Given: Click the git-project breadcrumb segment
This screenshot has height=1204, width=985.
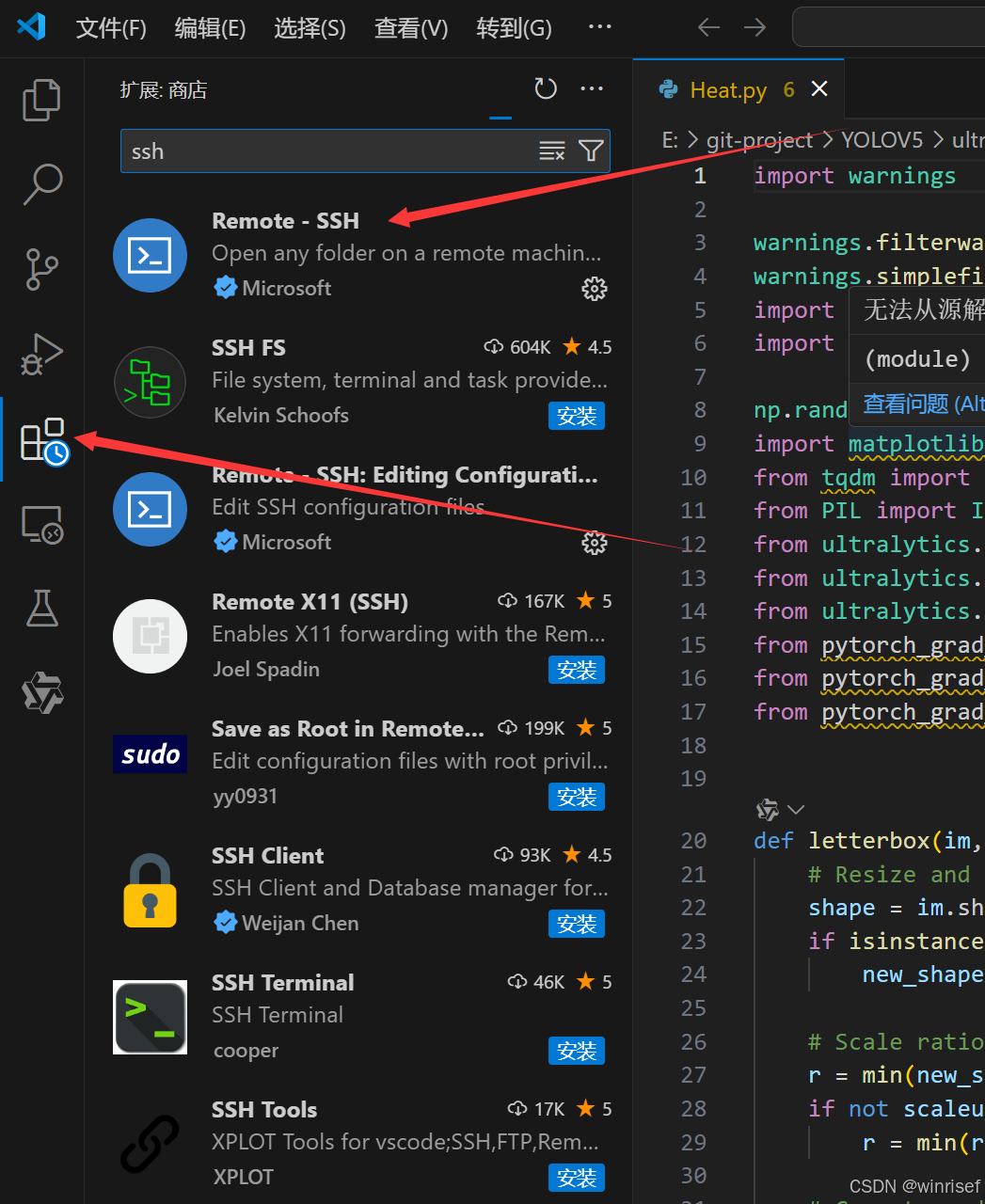Looking at the screenshot, I should (759, 140).
